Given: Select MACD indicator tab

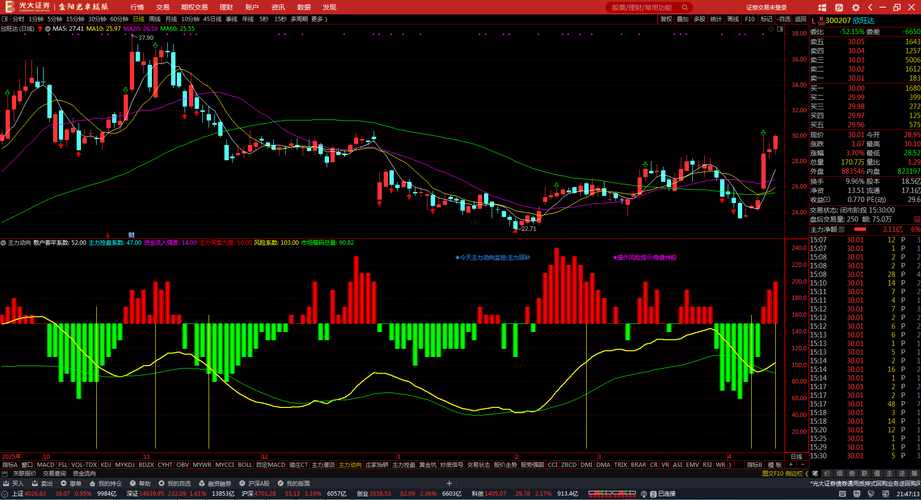Looking at the screenshot, I should click(x=45, y=465).
